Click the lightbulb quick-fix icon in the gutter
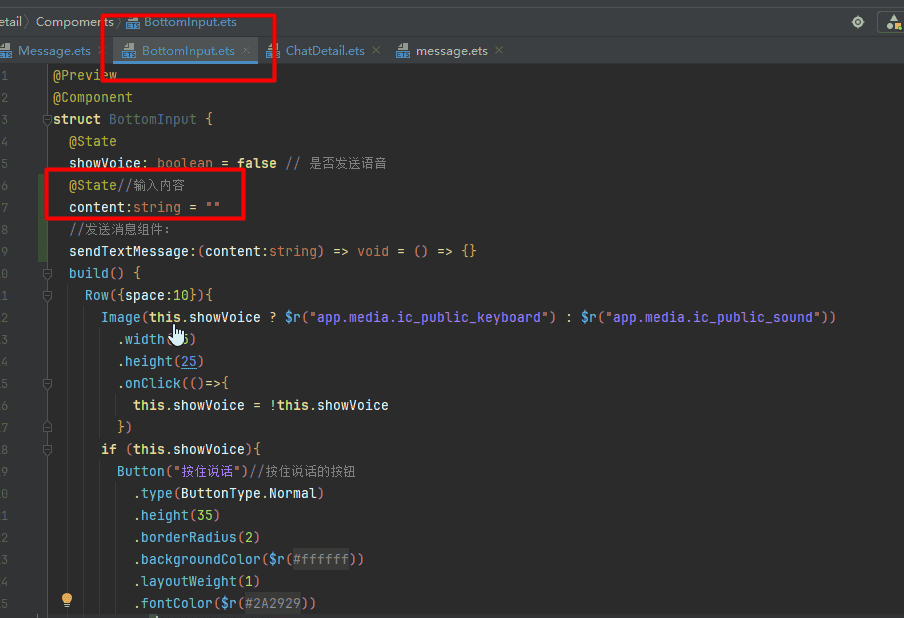904x618 pixels. pyautogui.click(x=67, y=600)
